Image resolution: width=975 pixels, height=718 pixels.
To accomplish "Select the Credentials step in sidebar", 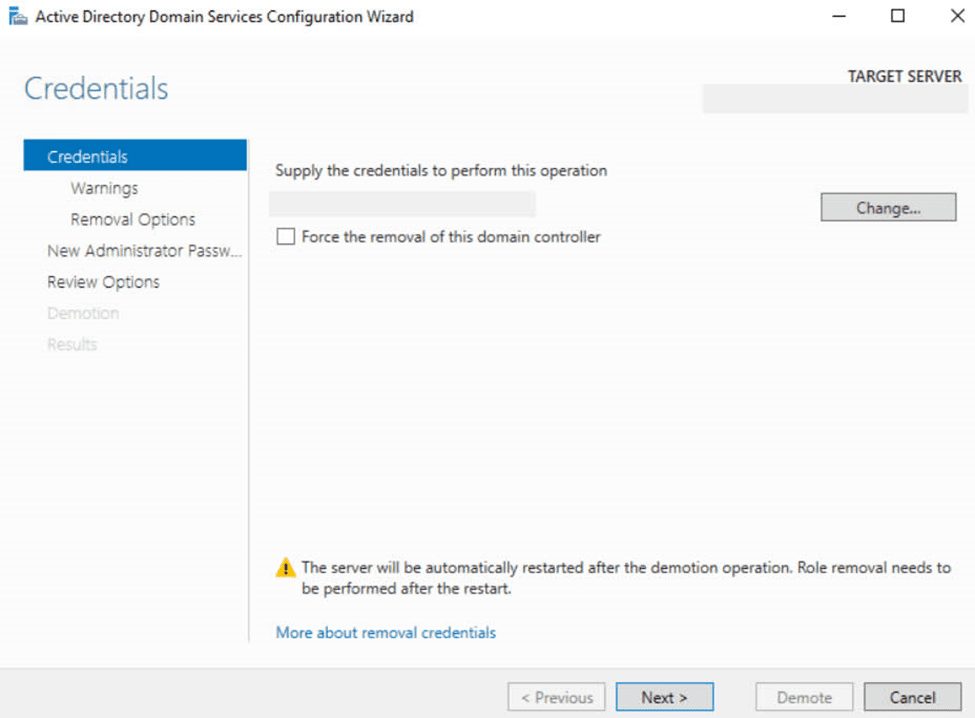I will coord(135,155).
